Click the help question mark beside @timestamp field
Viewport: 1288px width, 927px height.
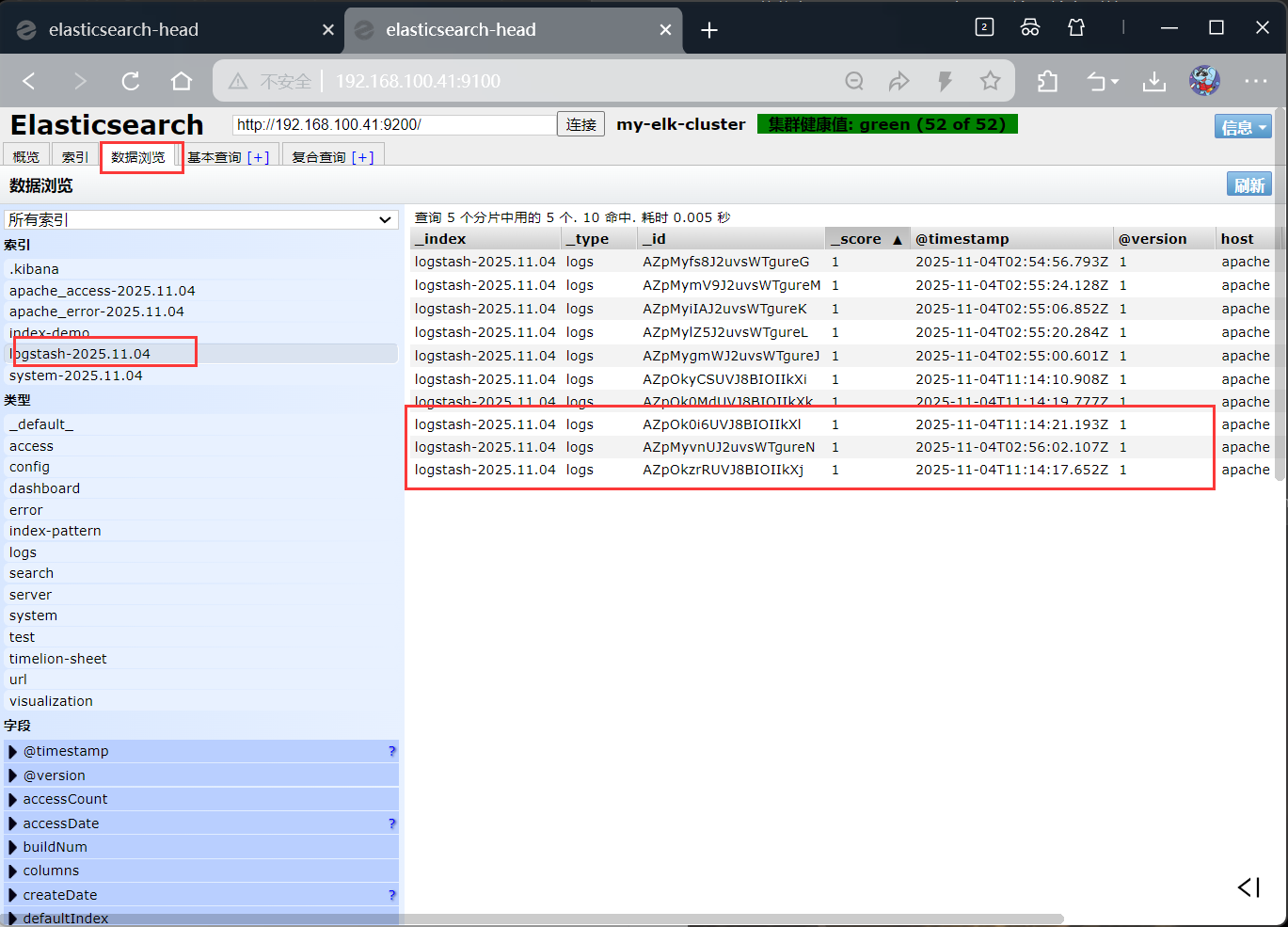392,751
